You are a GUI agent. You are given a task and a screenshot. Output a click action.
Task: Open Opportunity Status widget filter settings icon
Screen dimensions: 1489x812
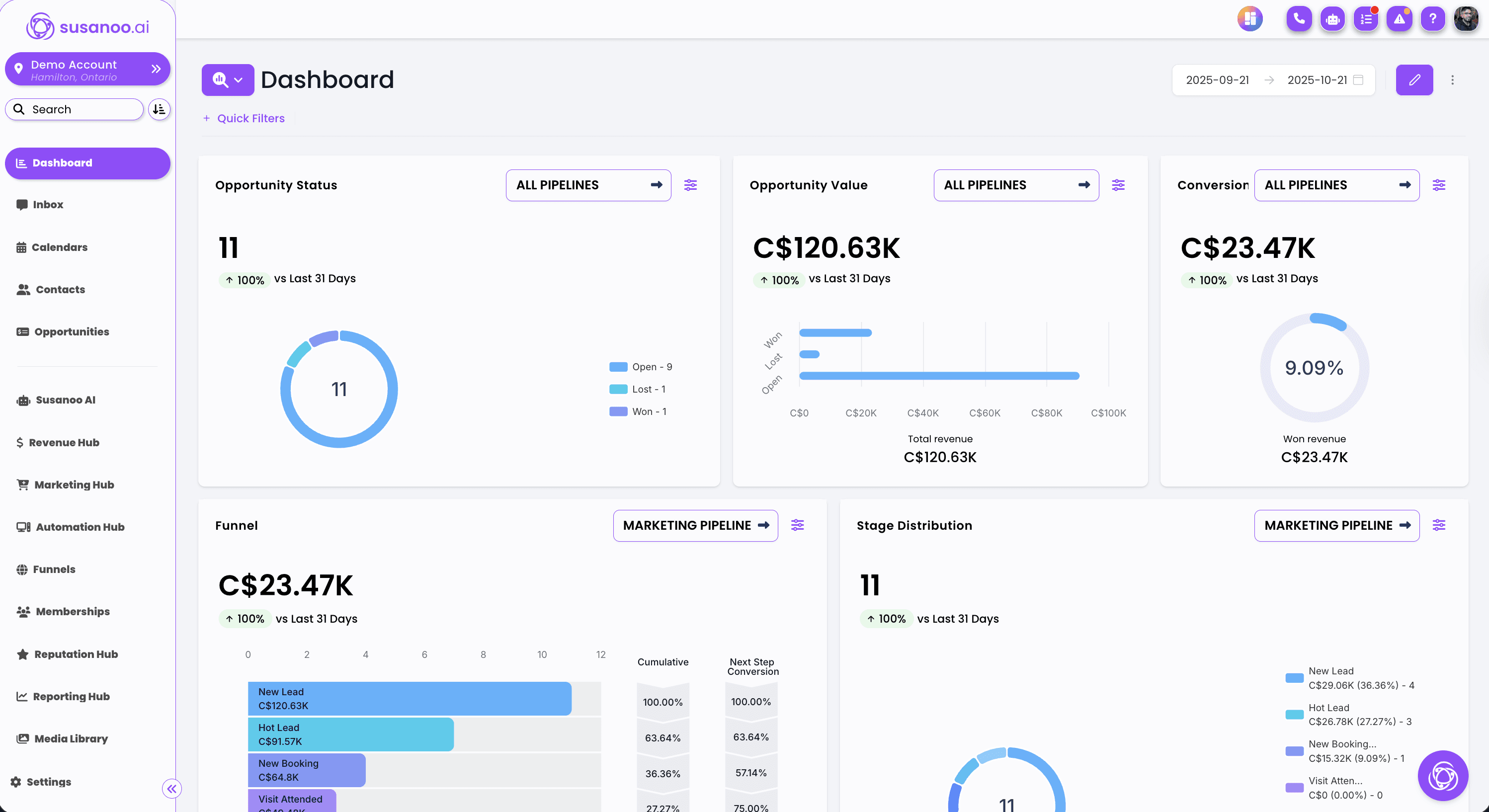pyautogui.click(x=690, y=185)
